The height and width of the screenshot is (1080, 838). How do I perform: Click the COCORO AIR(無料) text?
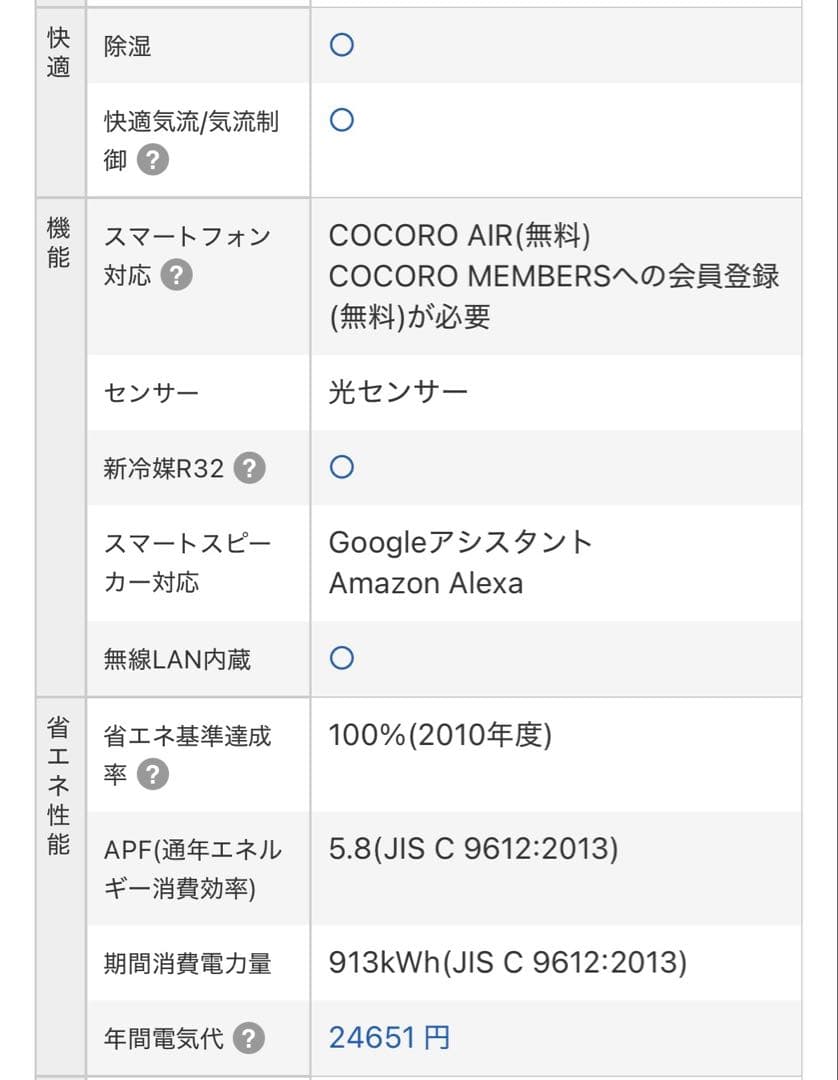pyautogui.click(x=459, y=236)
